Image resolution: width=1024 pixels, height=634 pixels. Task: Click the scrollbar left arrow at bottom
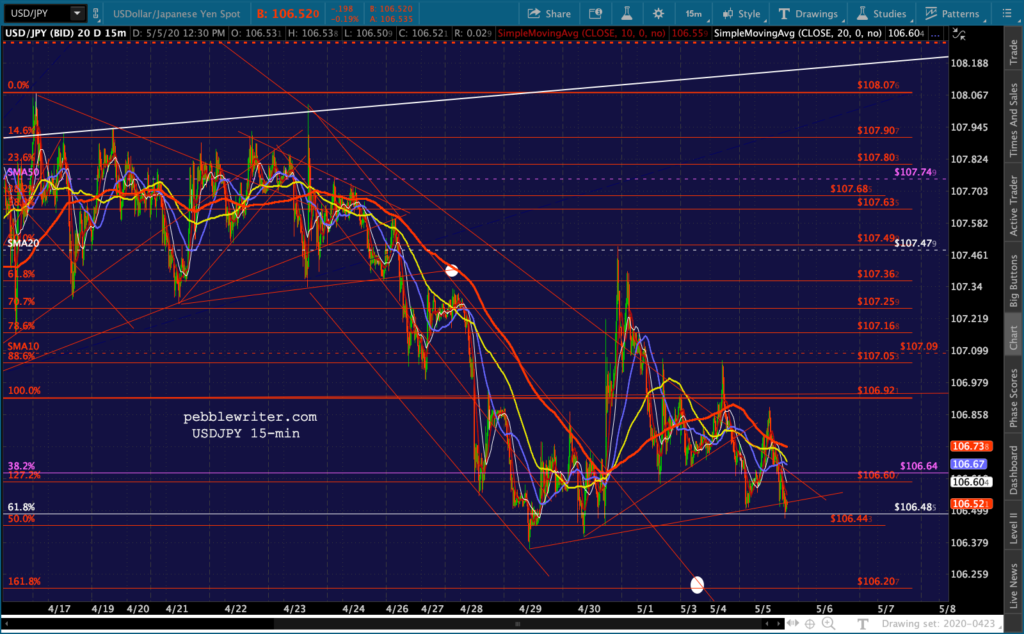(x=5, y=624)
